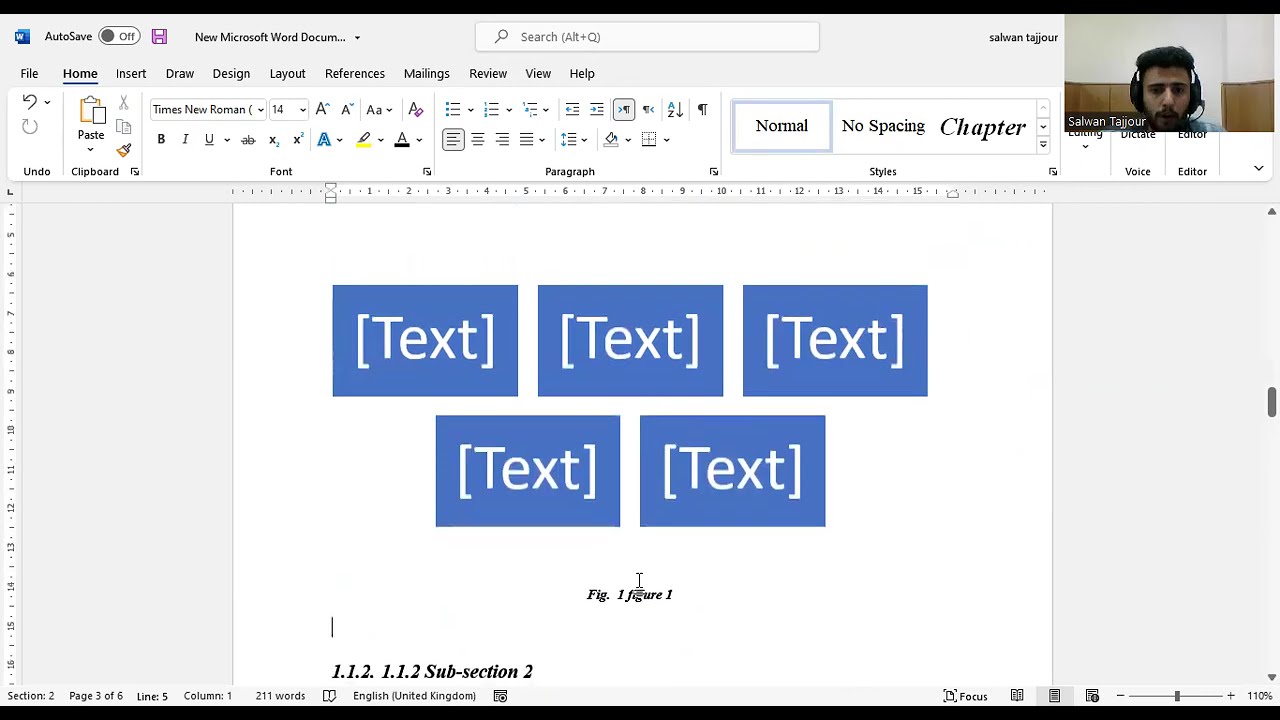
Task: Open the Styles pane launcher
Action: [1052, 172]
